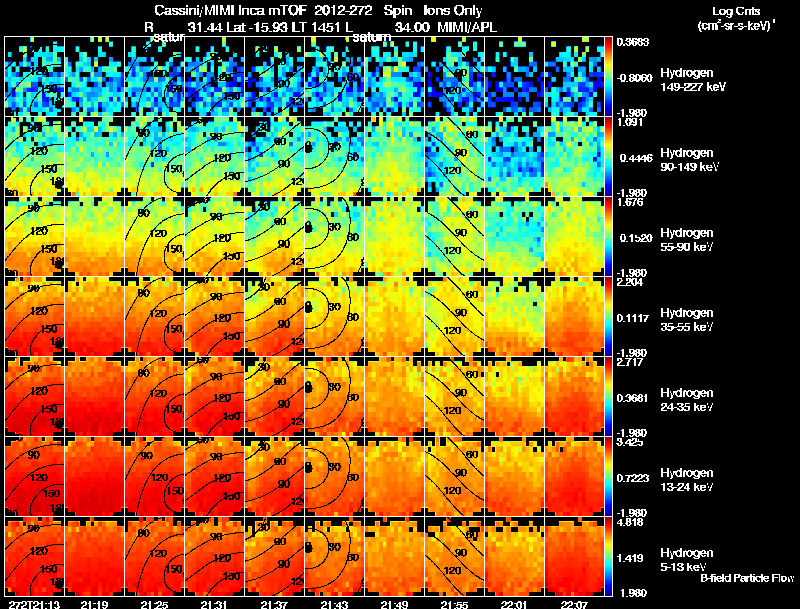This screenshot has height=609, width=800.
Task: Select the Hydrogen 13-24 keV row label
Action: pyautogui.click(x=687, y=480)
